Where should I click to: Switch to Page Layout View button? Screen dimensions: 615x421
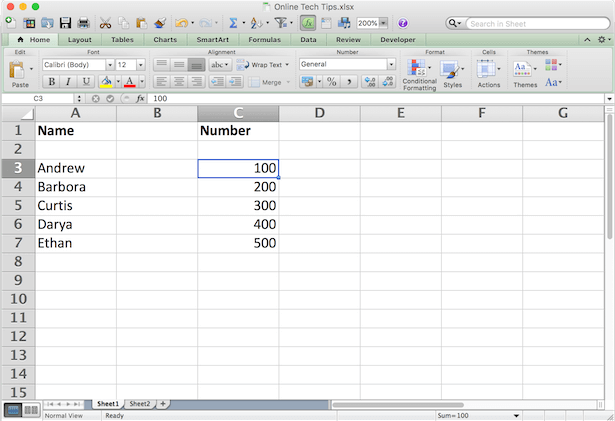point(31,410)
